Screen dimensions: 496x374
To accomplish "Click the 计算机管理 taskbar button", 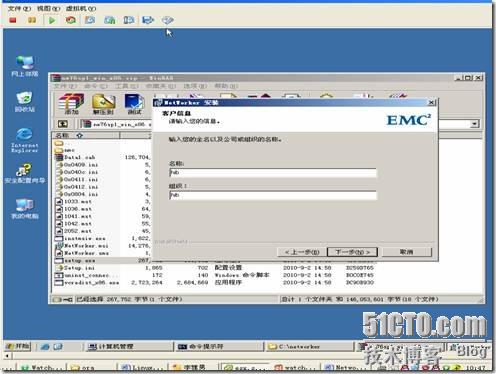I will click(x=129, y=347).
